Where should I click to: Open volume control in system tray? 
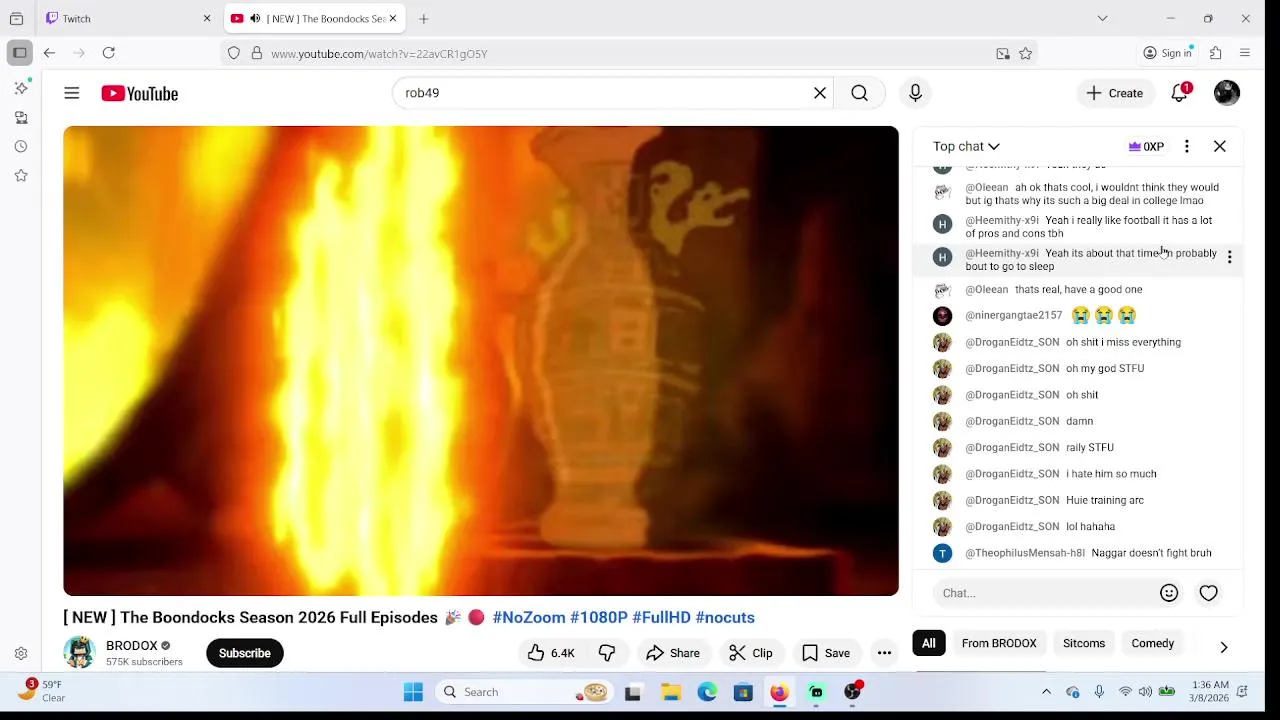click(x=1145, y=692)
